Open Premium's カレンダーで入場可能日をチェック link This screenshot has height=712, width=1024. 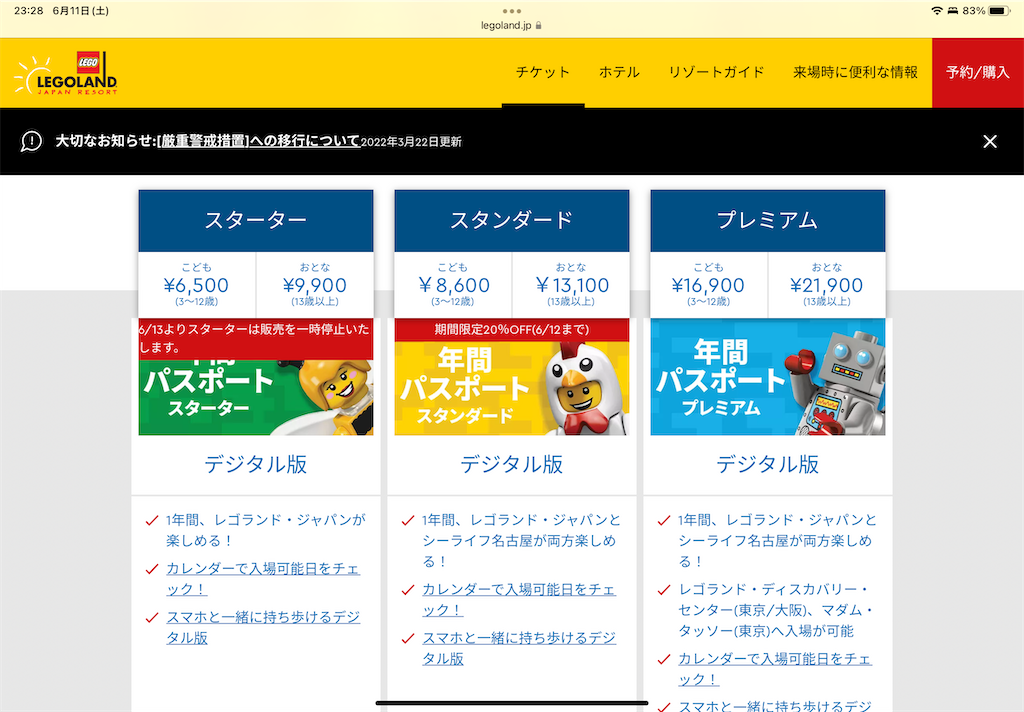775,669
